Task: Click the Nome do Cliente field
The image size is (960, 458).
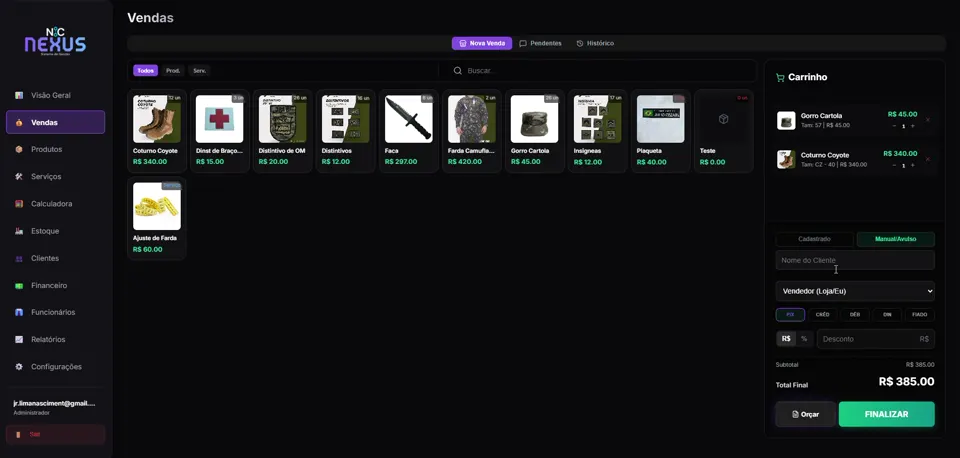Action: point(855,260)
